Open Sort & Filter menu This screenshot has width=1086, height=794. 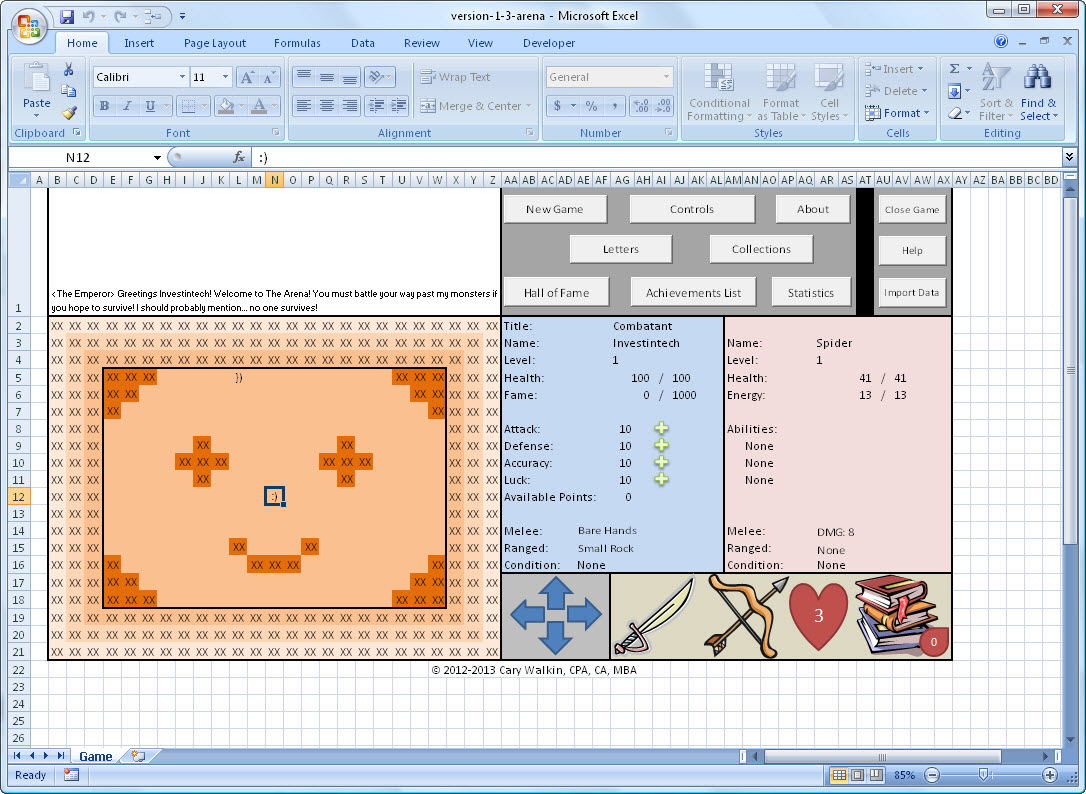[x=996, y=92]
